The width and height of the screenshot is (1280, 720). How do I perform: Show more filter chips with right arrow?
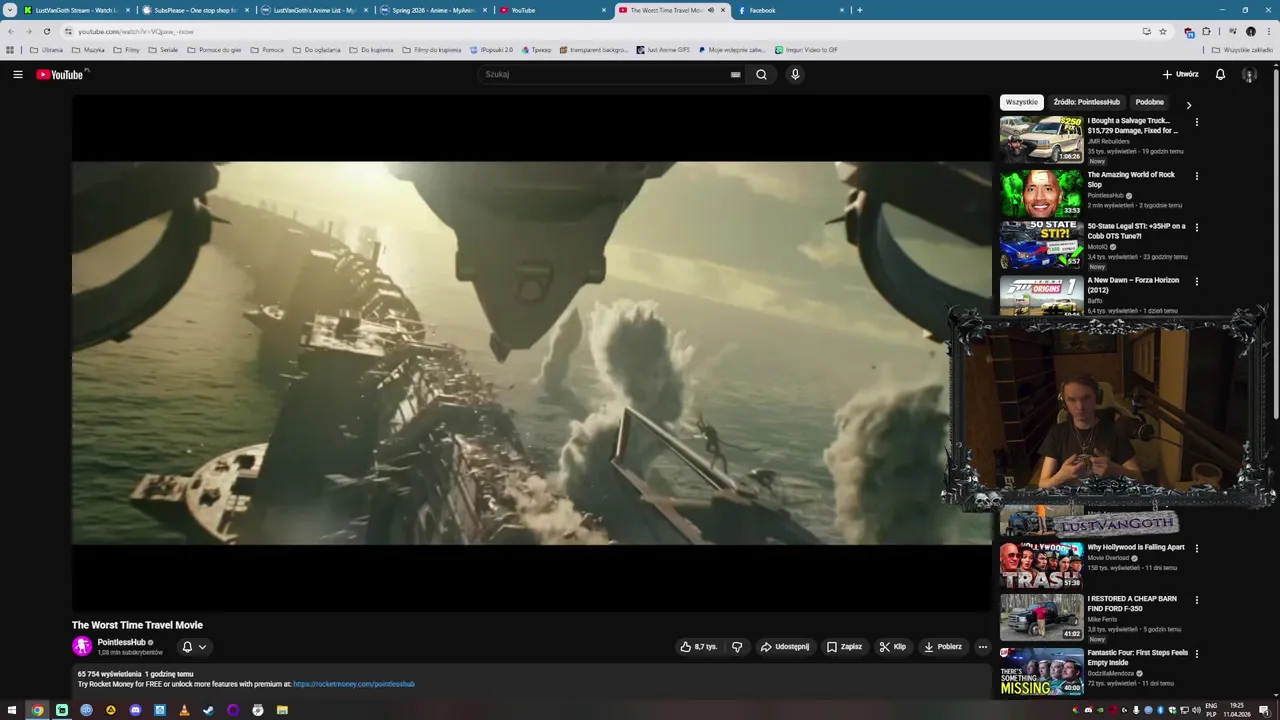[x=1188, y=104]
